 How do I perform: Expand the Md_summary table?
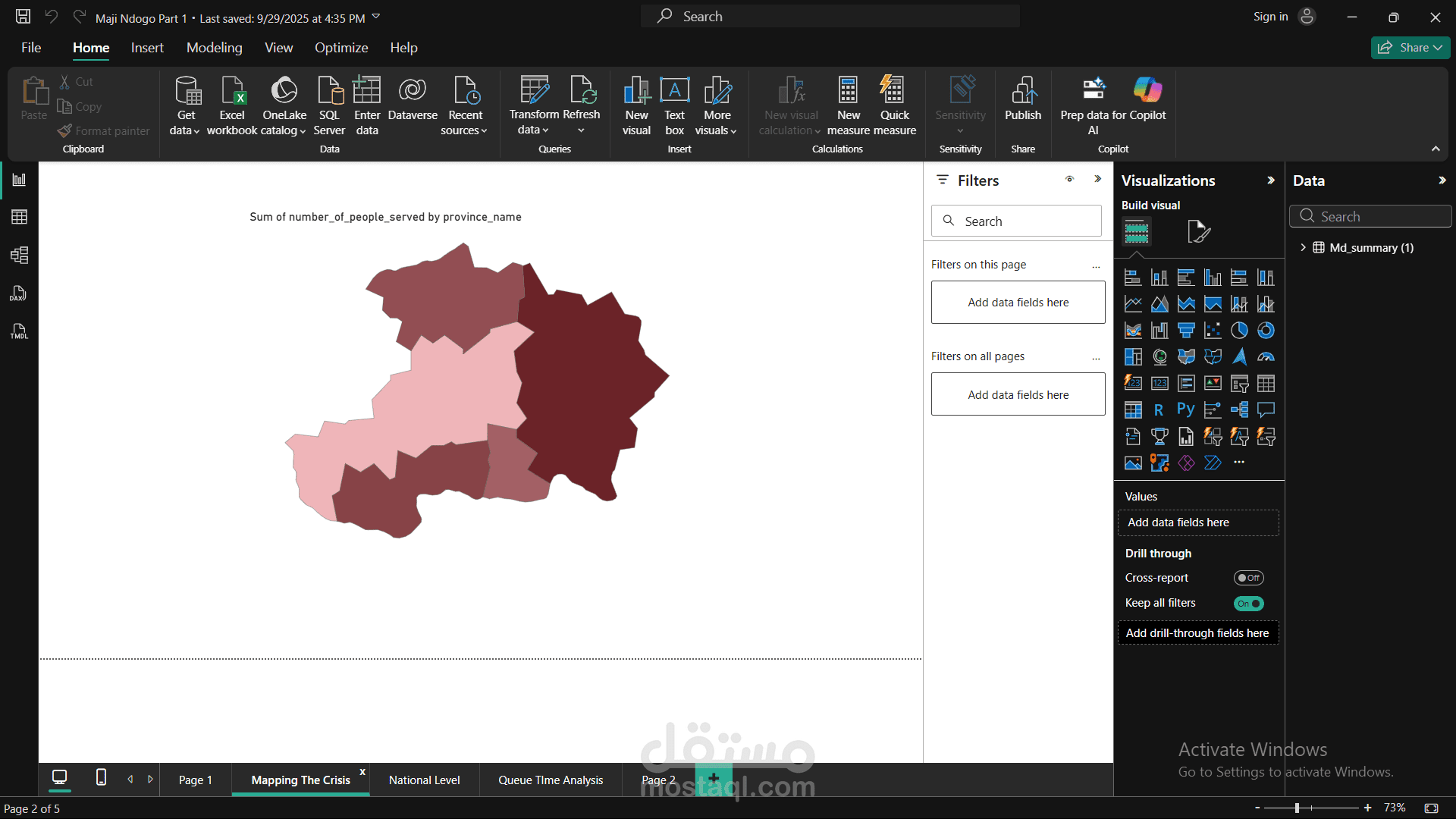(1303, 248)
